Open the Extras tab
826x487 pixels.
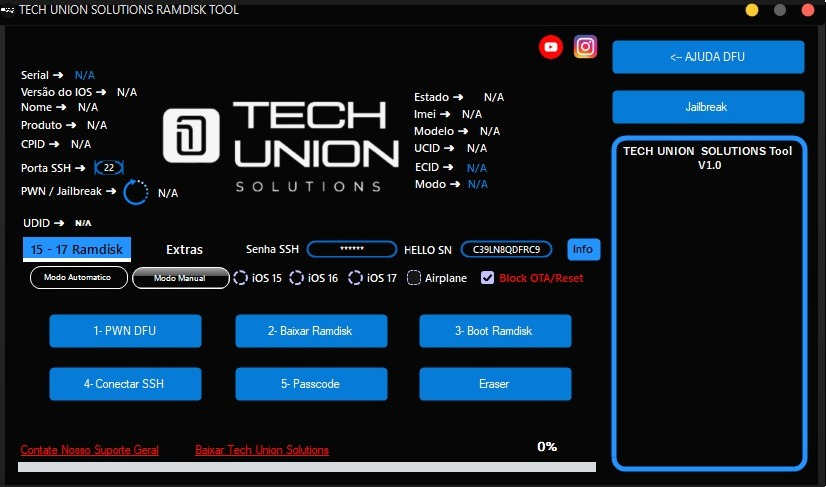184,250
